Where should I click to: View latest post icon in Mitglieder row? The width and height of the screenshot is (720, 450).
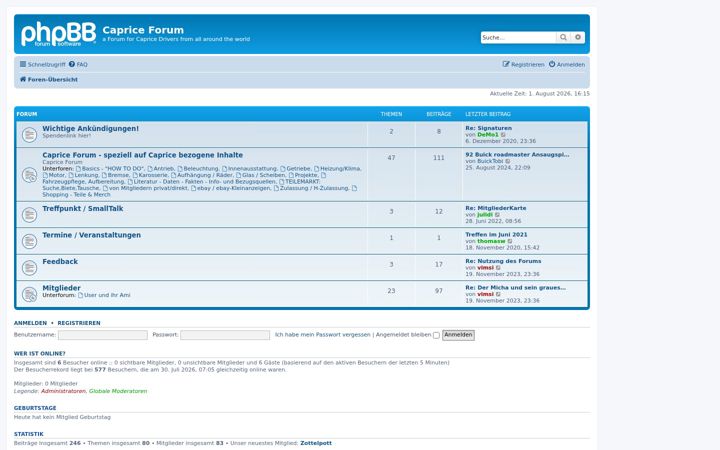(498, 294)
